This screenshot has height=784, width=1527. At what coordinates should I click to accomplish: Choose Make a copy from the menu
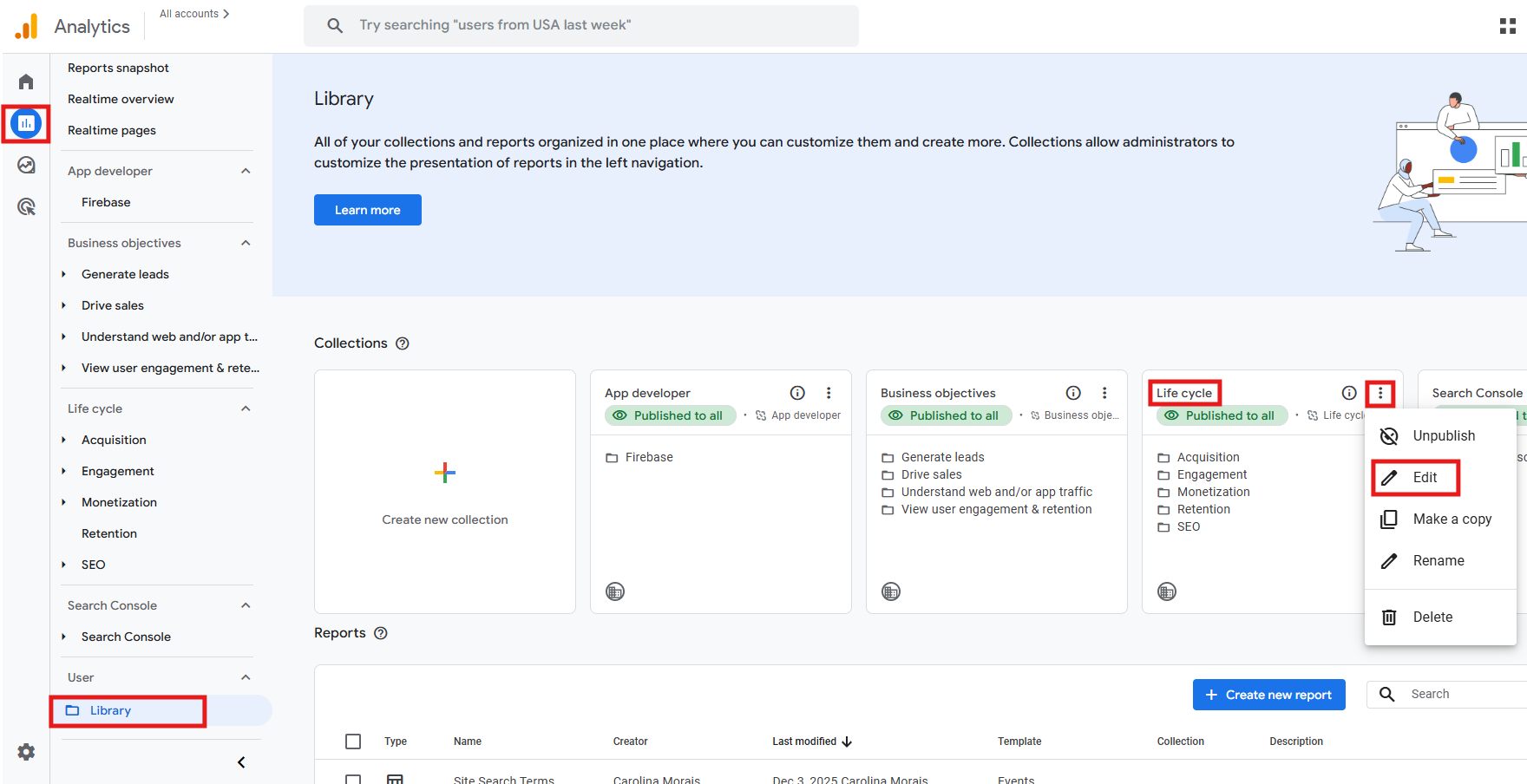1440,519
